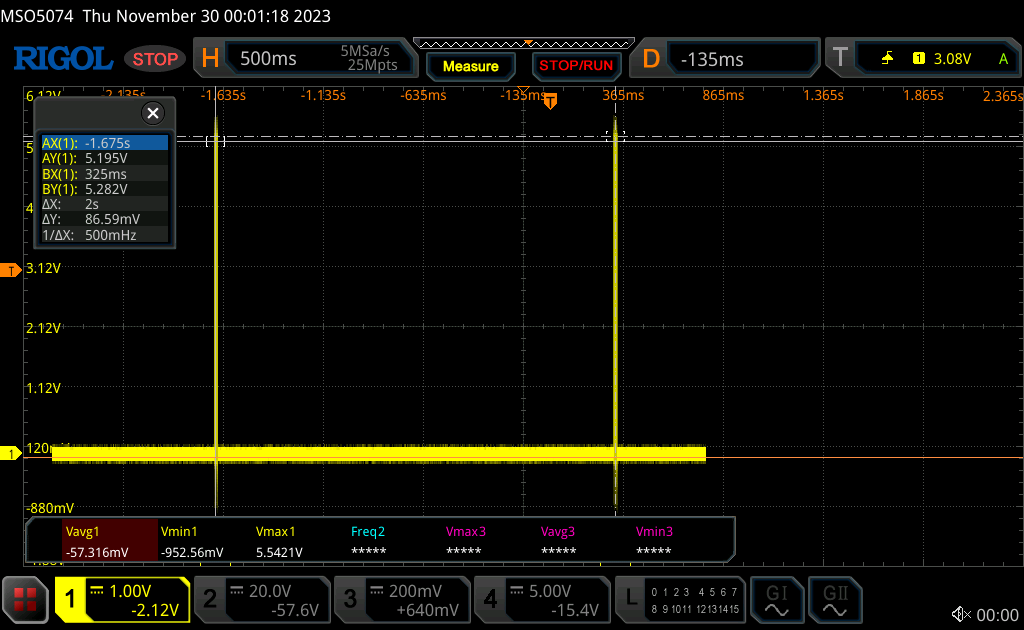Image resolution: width=1024 pixels, height=630 pixels.
Task: Enable channel 3 at 200mV
Action: click(402, 599)
